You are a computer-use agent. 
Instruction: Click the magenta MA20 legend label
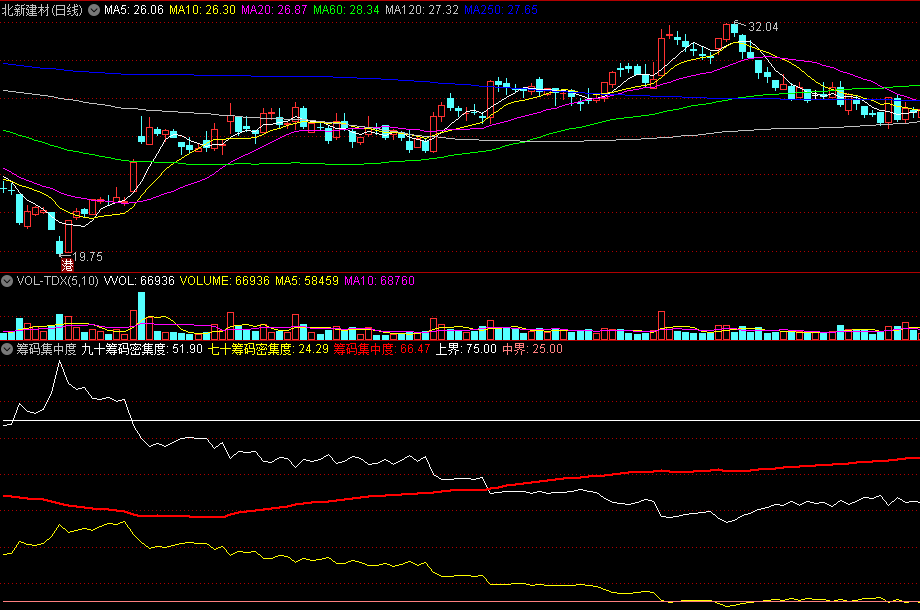(275, 9)
